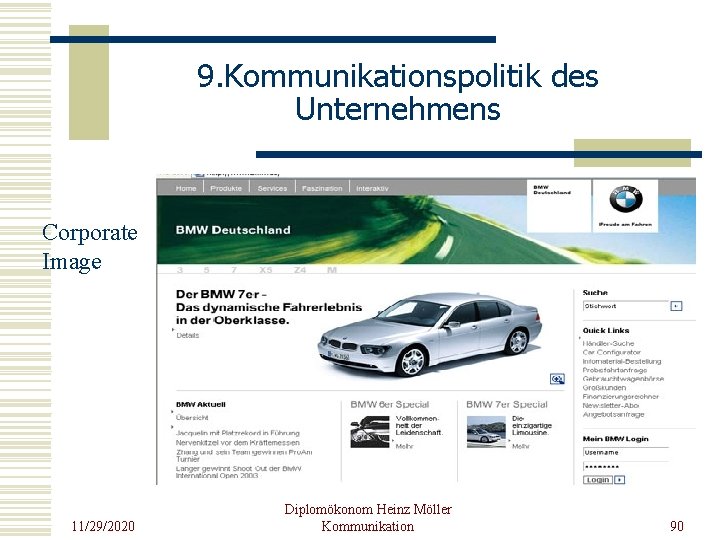Open Übersicht under BMW Aktuell

click(192, 417)
